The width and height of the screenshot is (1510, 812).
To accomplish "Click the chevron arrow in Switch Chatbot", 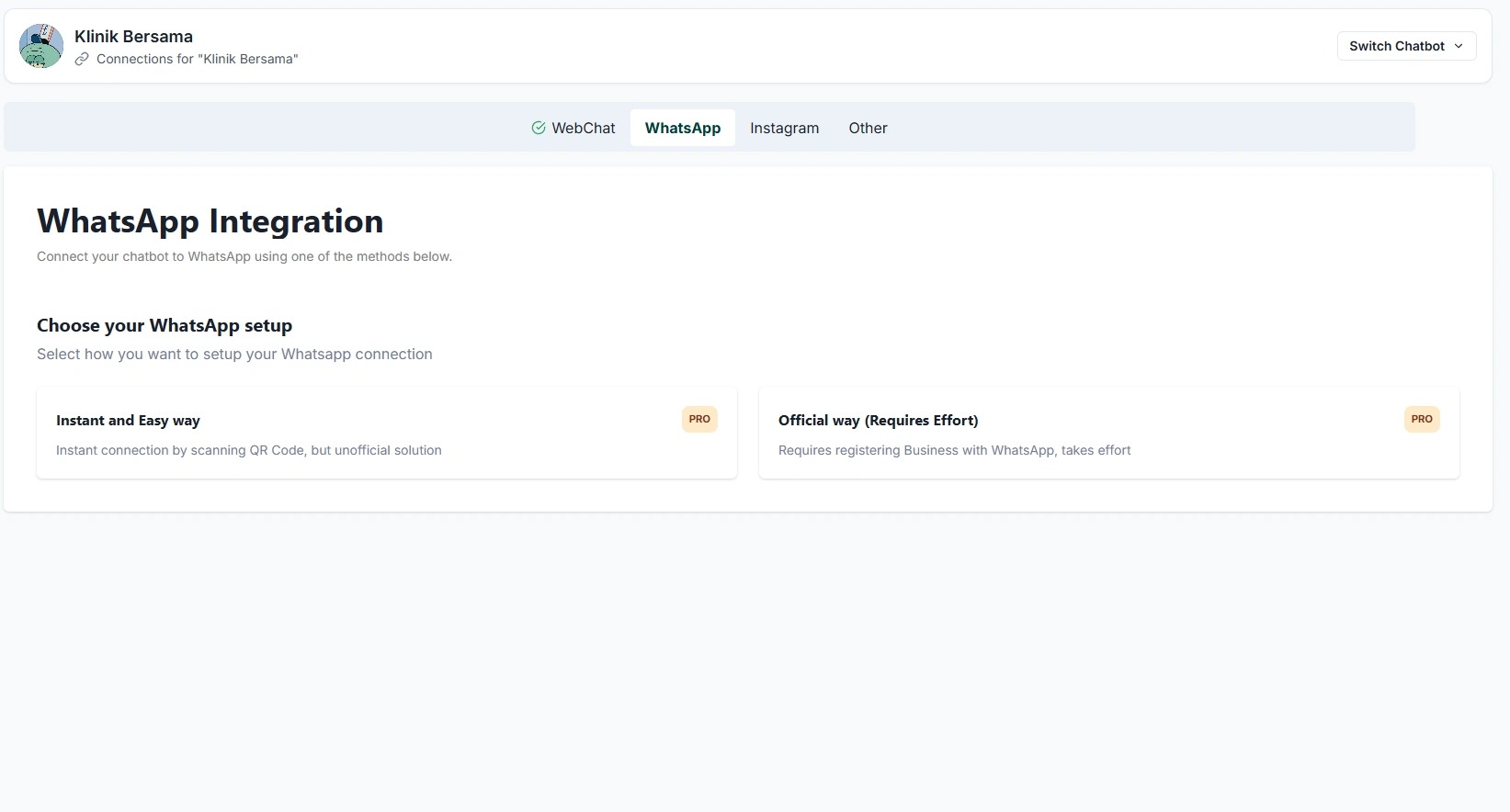I will [x=1459, y=46].
